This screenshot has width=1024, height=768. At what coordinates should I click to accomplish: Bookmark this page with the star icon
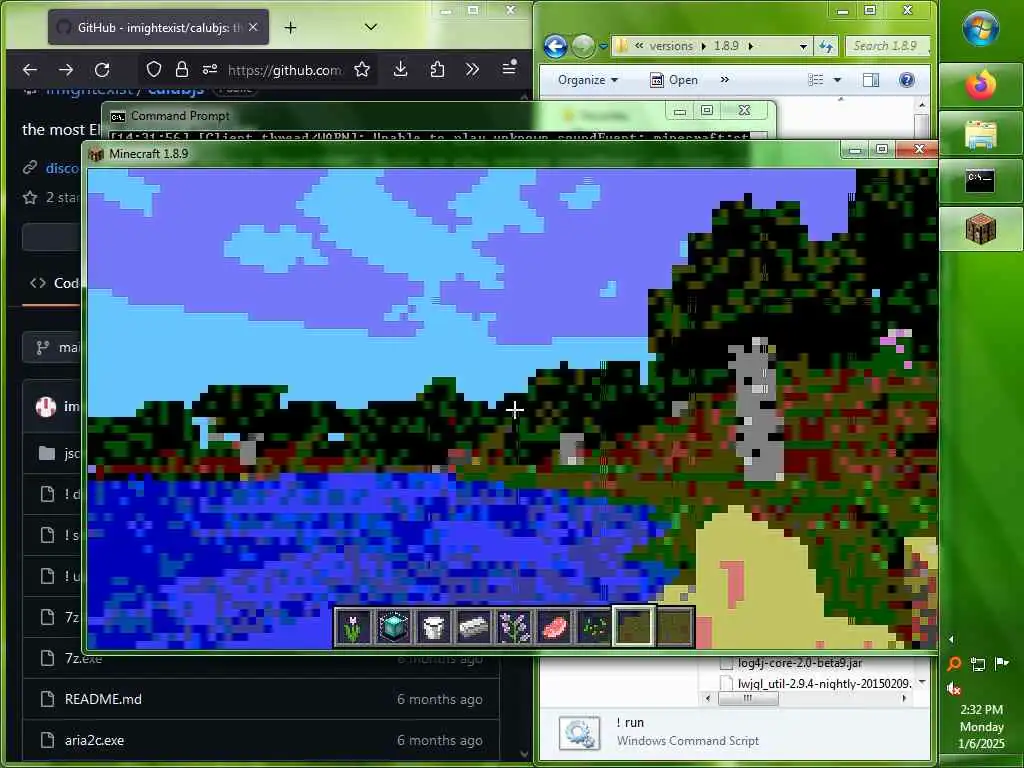point(362,69)
